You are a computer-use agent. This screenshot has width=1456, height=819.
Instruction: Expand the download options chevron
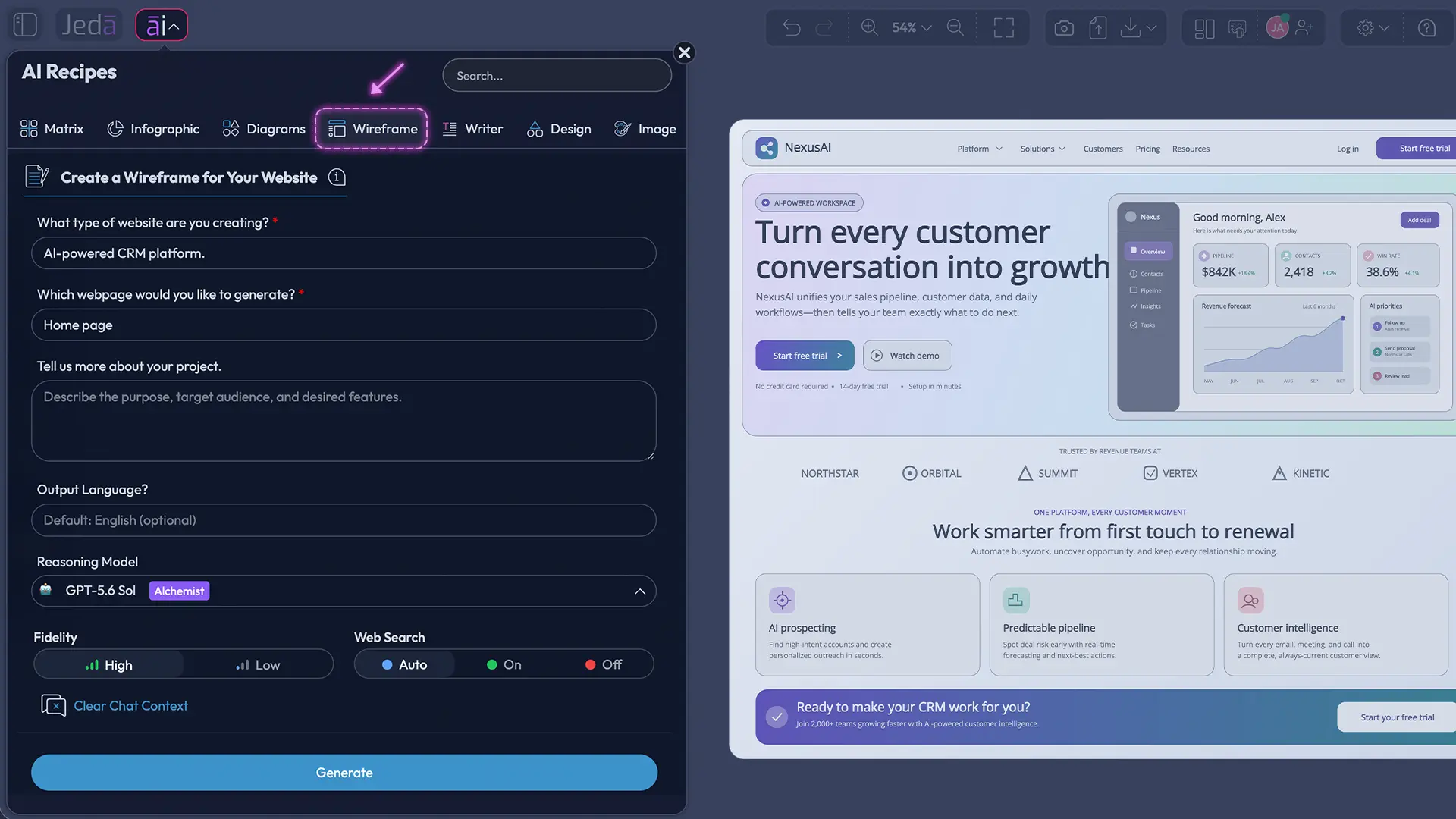coord(1152,28)
